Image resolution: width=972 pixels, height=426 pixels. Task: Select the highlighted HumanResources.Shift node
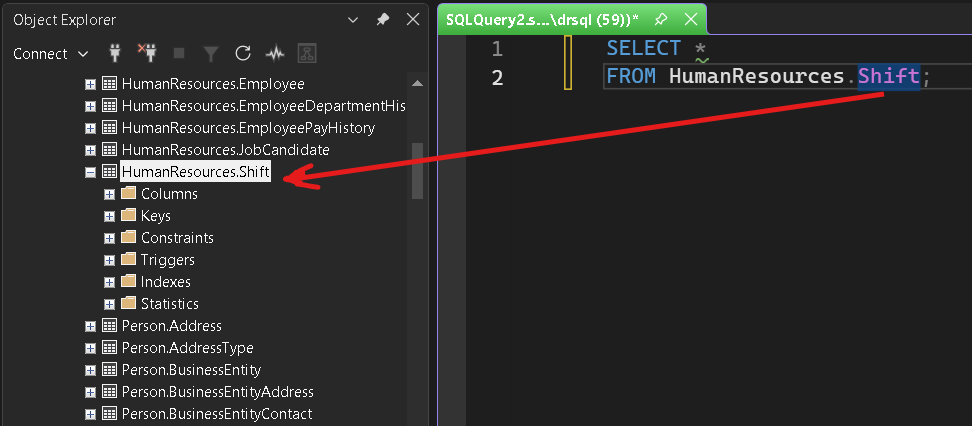coord(196,172)
